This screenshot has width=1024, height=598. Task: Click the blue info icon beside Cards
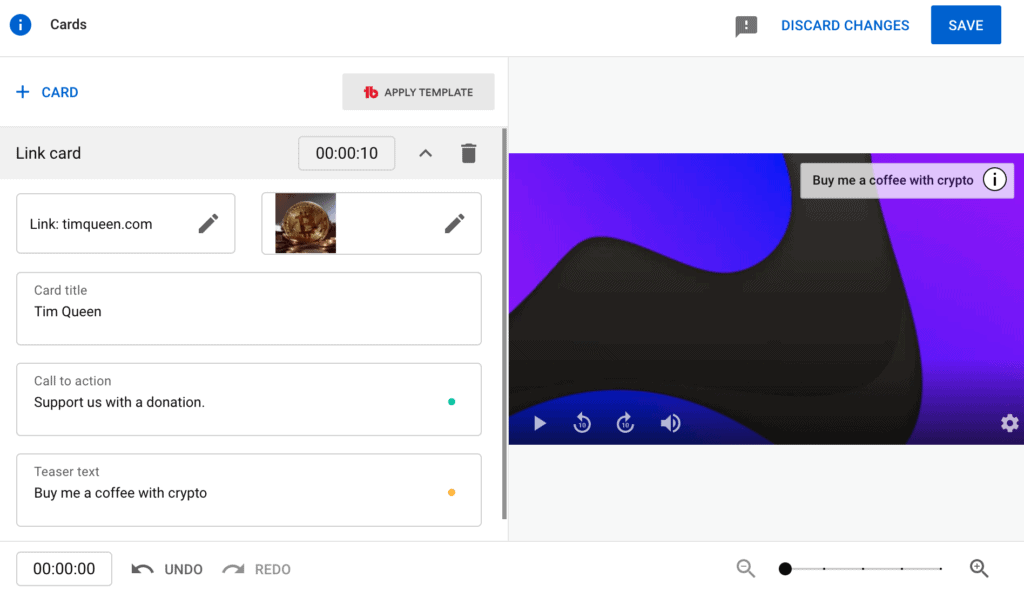click(20, 25)
